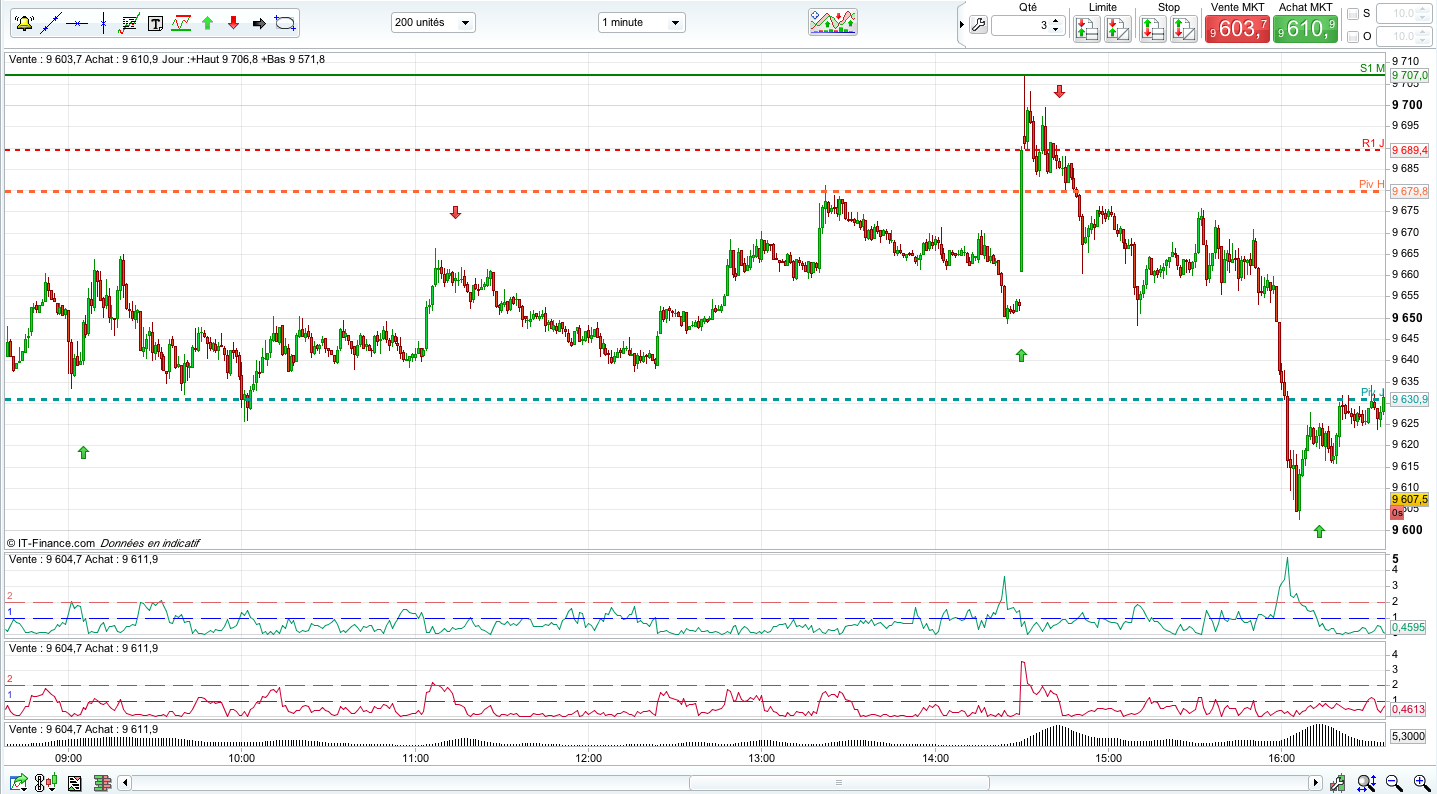Click the Jour +Haut 9 706,8 header text
The image size is (1437, 794).
click(211, 59)
